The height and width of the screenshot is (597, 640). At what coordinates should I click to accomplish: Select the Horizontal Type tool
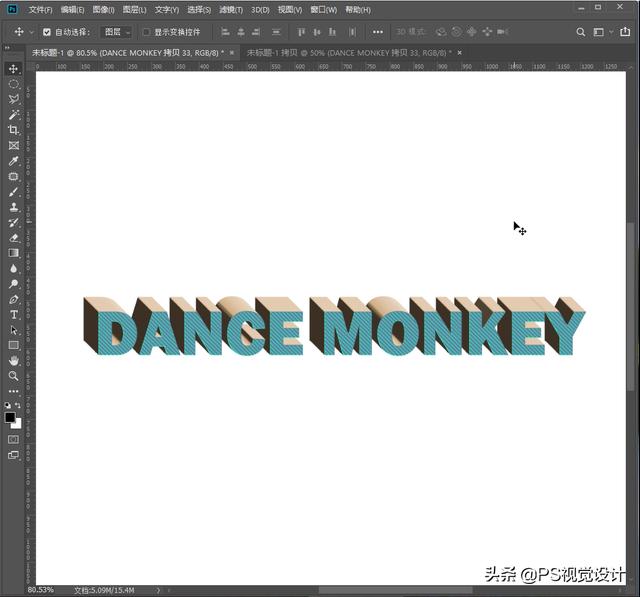13,315
